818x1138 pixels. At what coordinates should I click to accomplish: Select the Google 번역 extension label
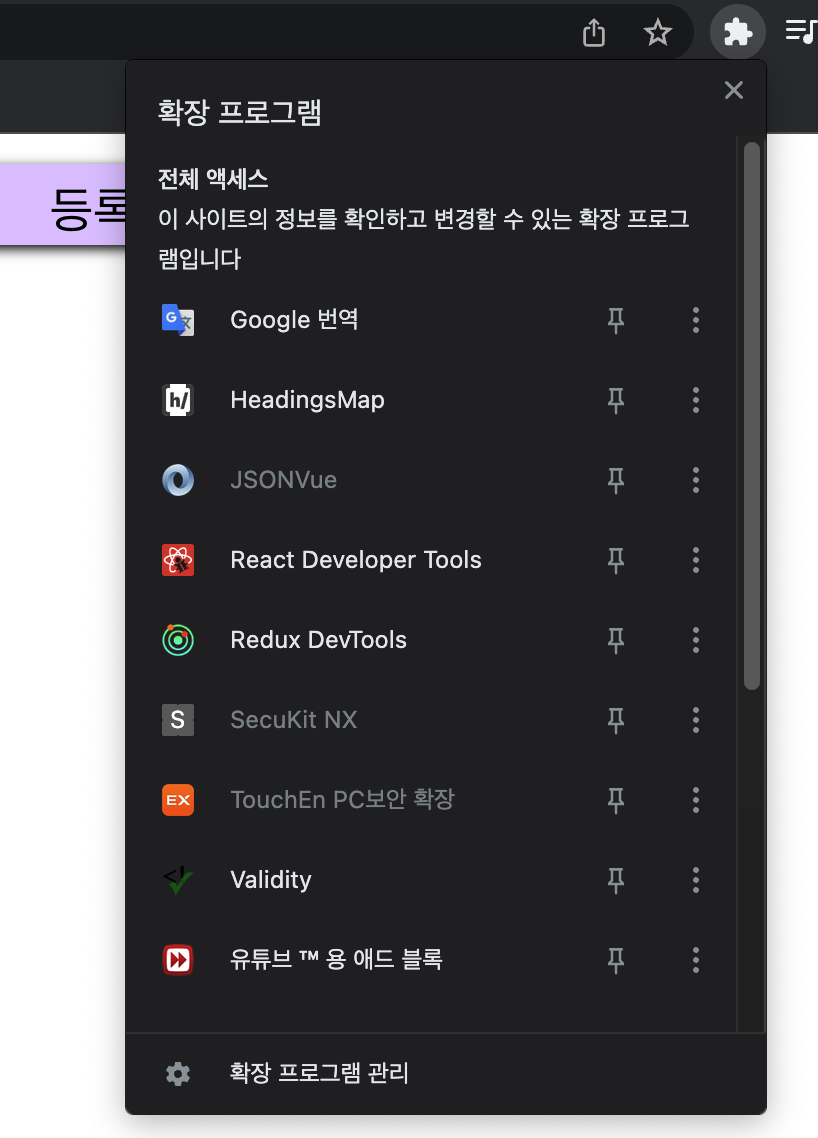coord(294,319)
